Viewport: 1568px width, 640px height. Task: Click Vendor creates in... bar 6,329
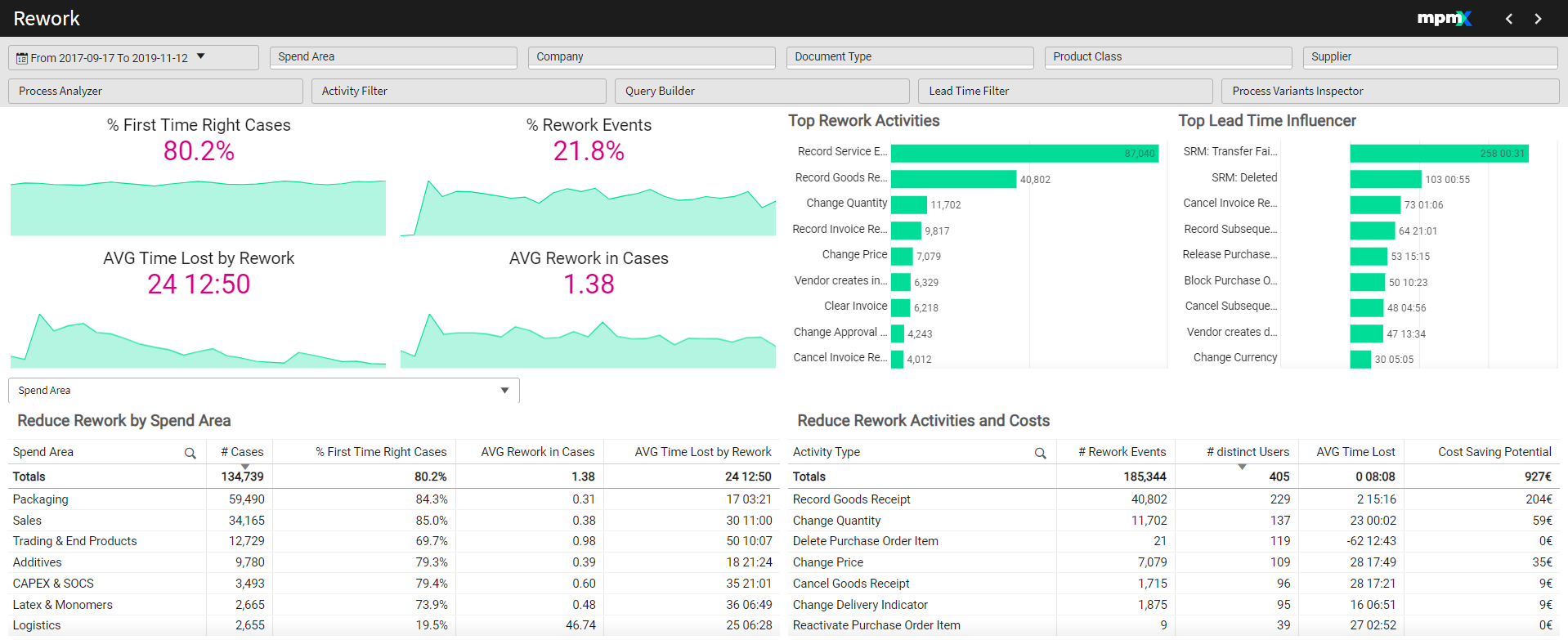click(x=901, y=283)
